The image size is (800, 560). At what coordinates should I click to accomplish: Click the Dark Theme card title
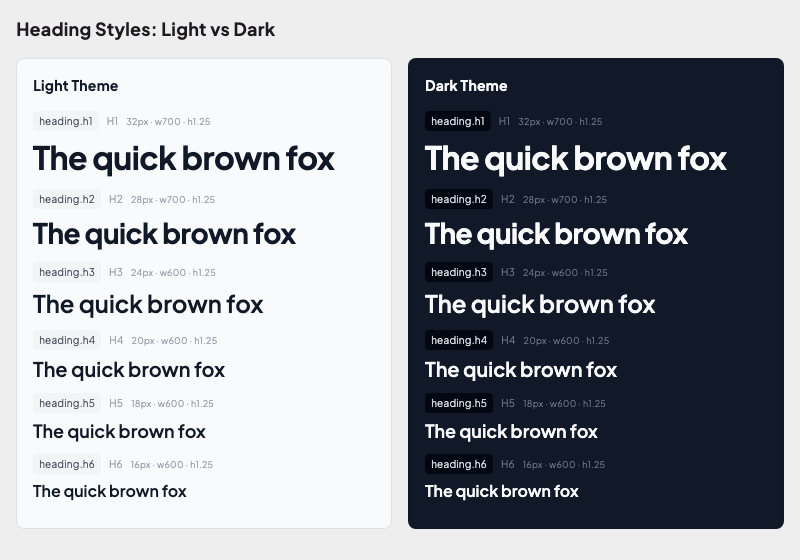(x=466, y=86)
